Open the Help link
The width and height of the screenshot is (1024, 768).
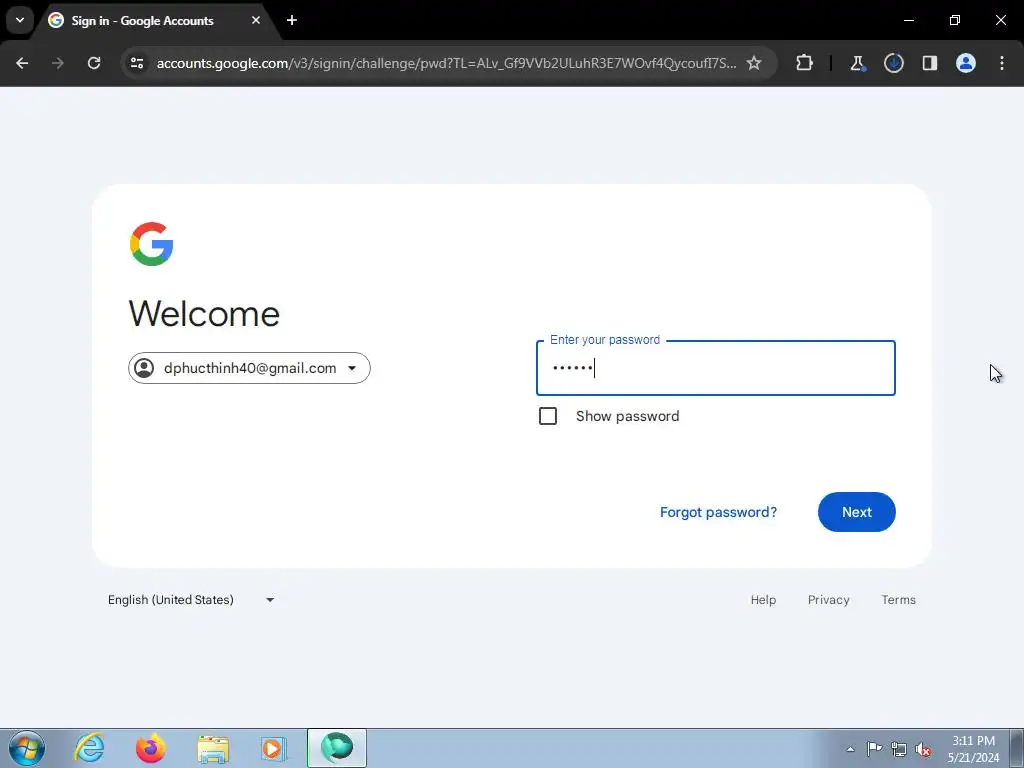tap(763, 600)
